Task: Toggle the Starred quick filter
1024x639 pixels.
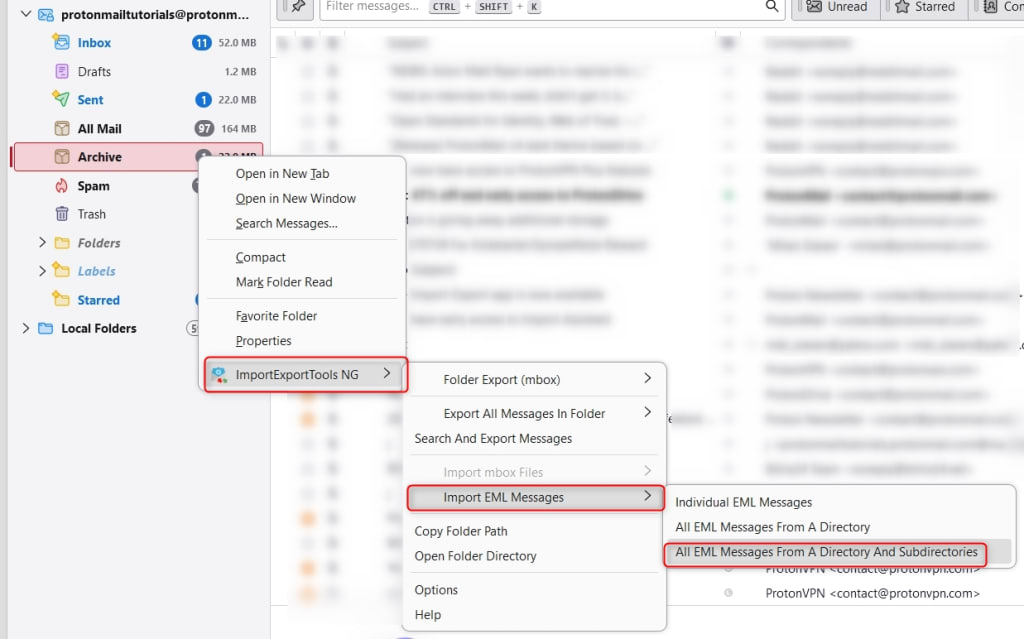Action: point(924,7)
